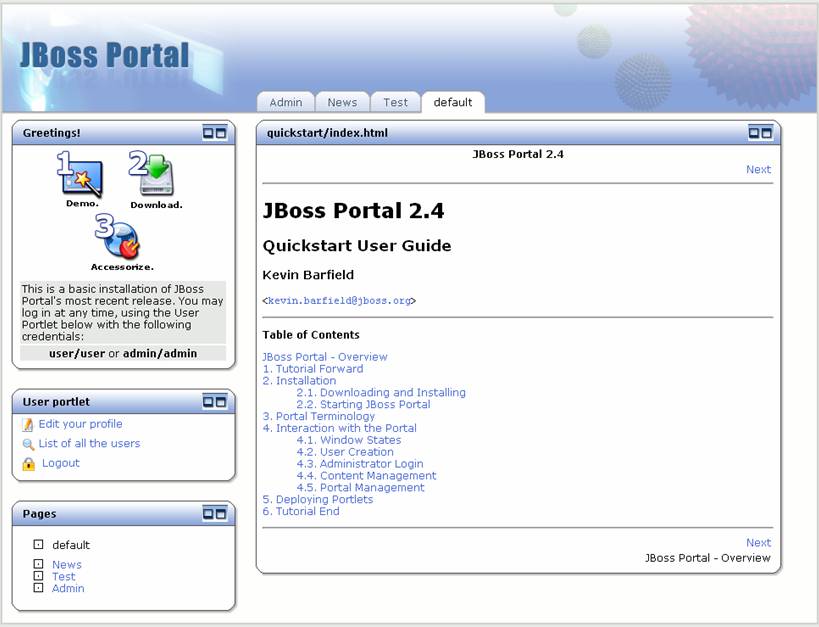Open JBoss Portal - Overview contents link
The image size is (819, 627).
325,357
